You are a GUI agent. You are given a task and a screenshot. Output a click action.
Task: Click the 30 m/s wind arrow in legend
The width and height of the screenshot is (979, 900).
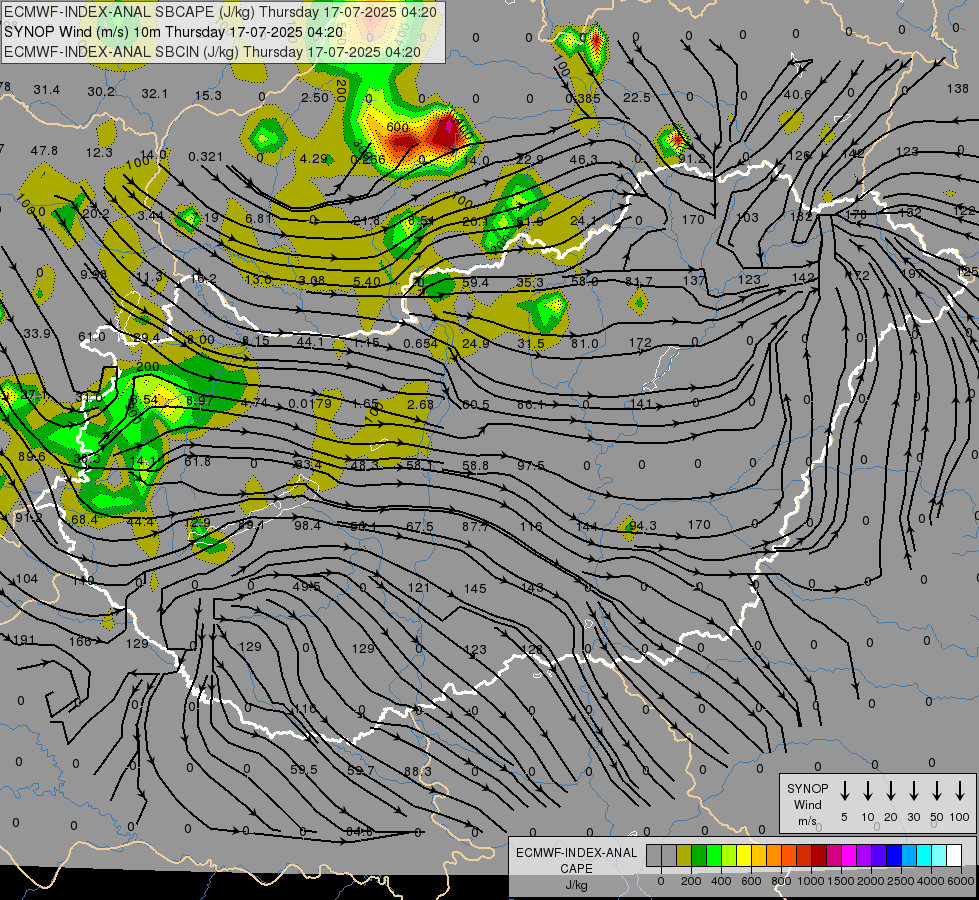tap(913, 791)
